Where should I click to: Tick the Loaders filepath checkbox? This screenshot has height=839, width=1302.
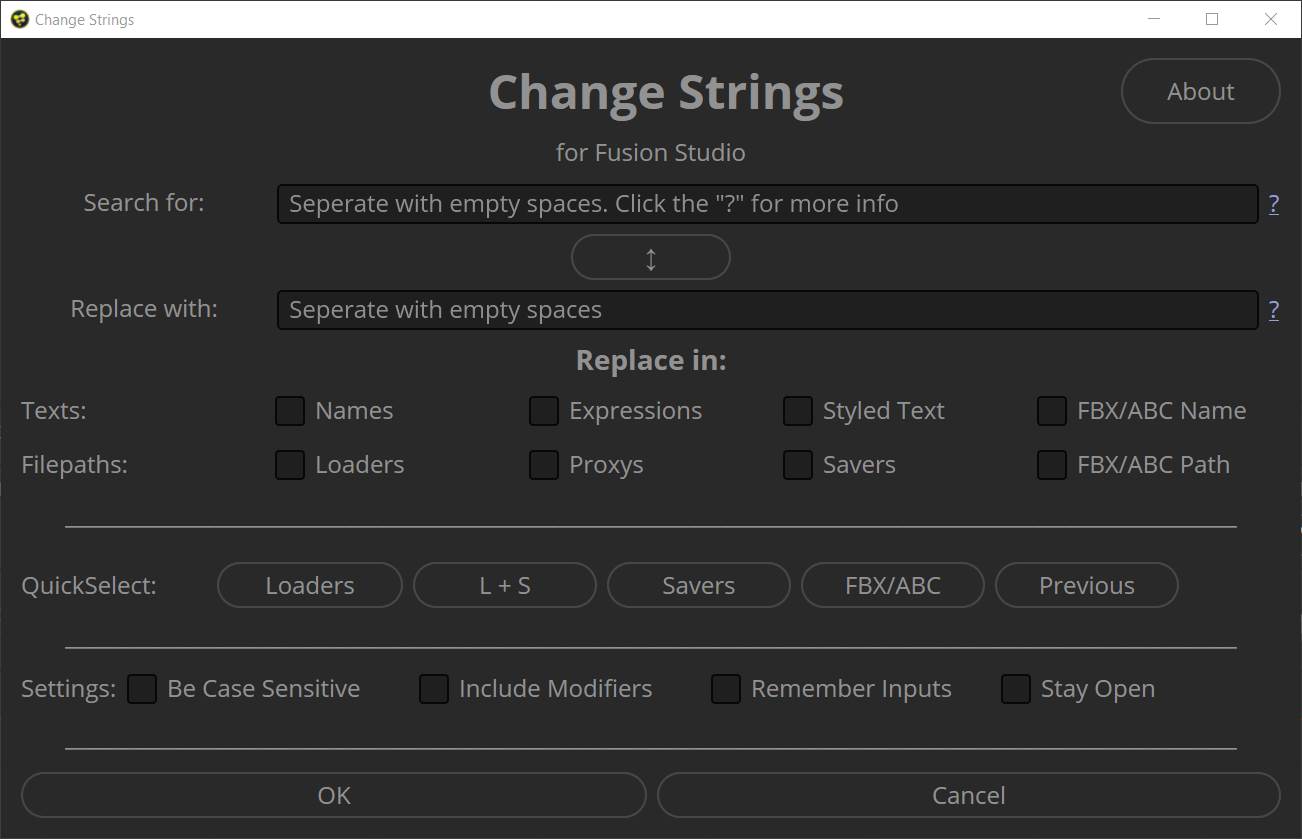(x=290, y=465)
